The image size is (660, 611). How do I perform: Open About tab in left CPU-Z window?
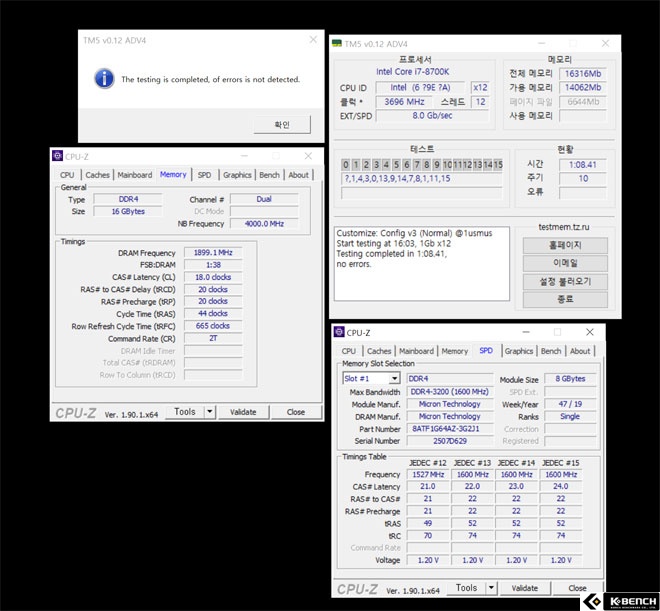pyautogui.click(x=298, y=175)
